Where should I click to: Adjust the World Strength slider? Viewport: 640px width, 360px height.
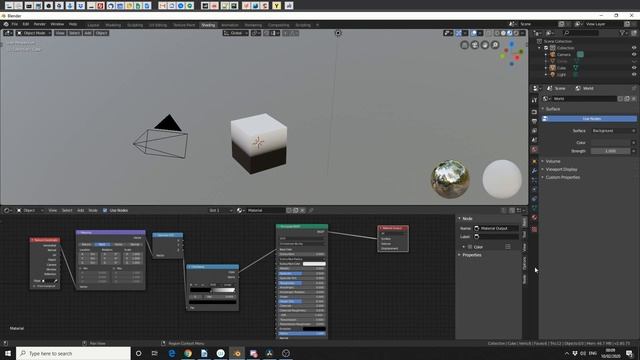[611, 151]
